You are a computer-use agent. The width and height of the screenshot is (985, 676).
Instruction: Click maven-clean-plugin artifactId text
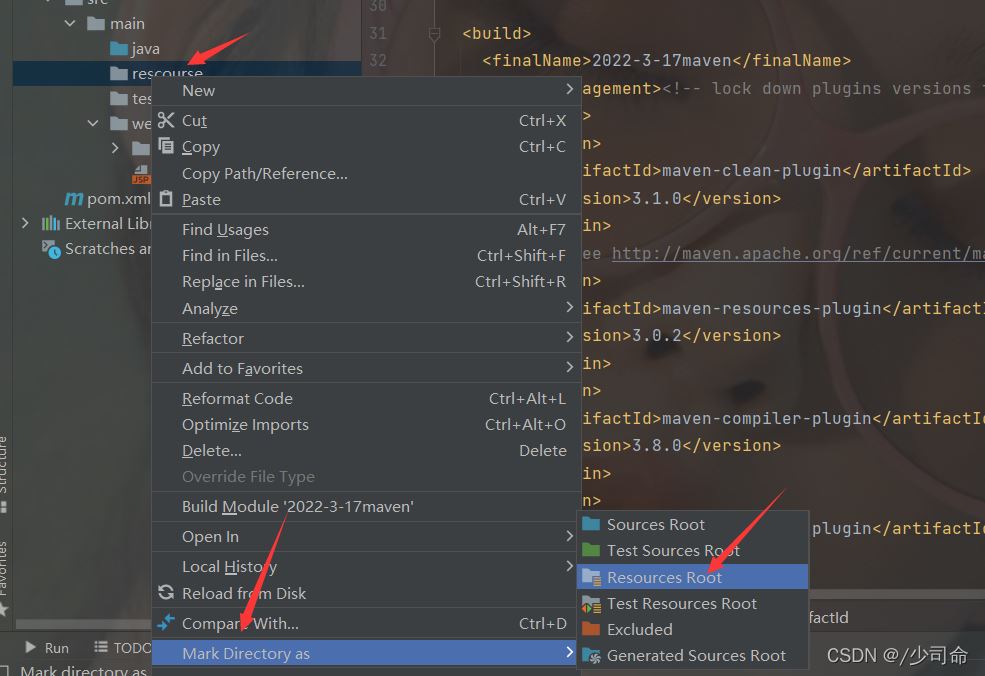tap(752, 170)
